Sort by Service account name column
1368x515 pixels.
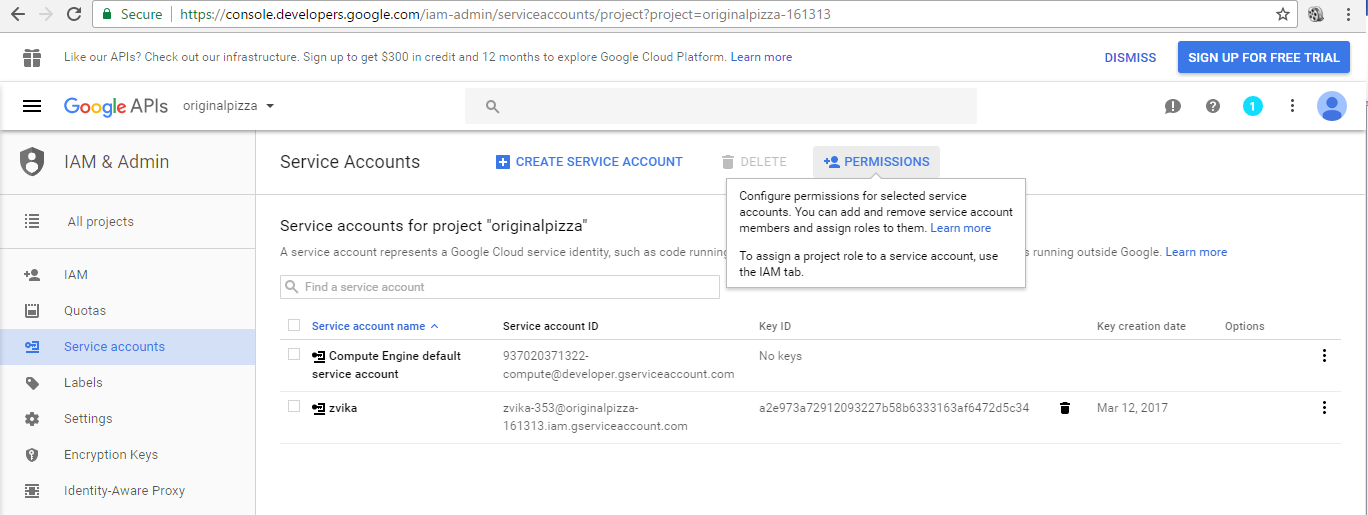coord(375,326)
